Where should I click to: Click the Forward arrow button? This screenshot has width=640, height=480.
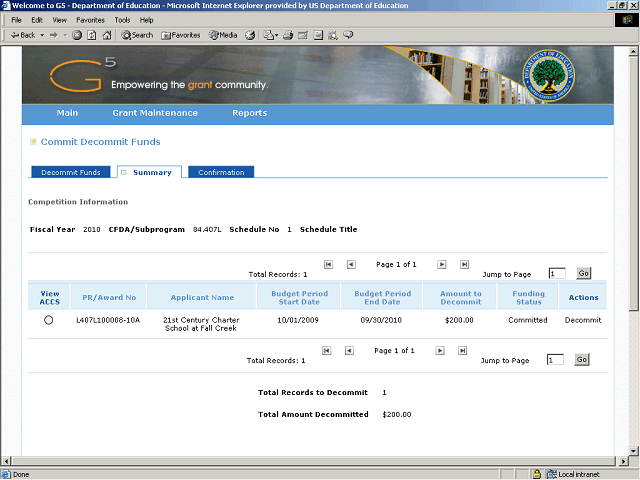[53, 35]
